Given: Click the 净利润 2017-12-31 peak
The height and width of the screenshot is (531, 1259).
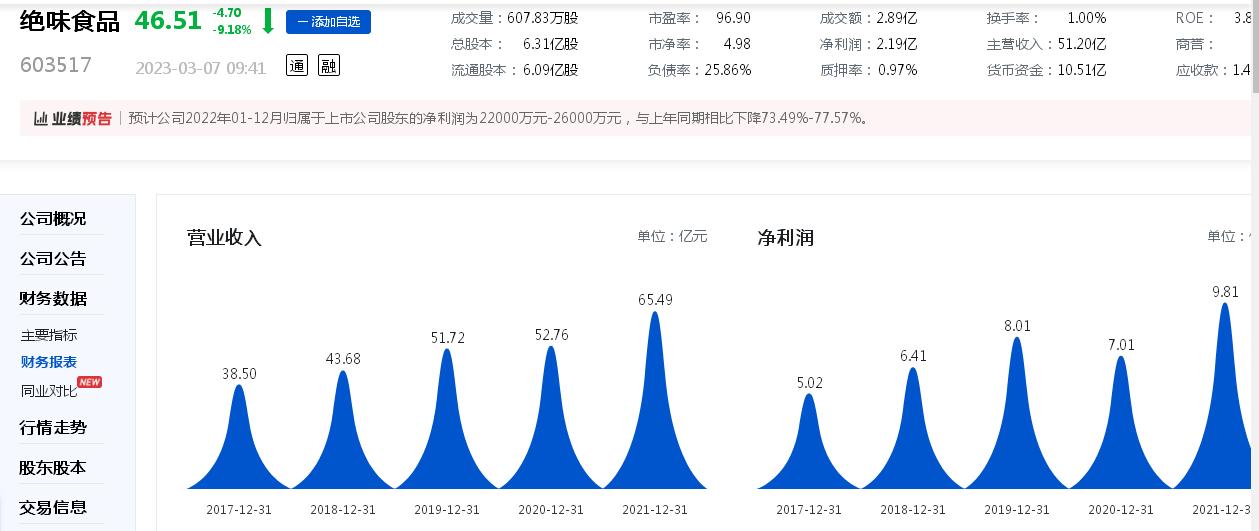Looking at the screenshot, I should point(809,442).
